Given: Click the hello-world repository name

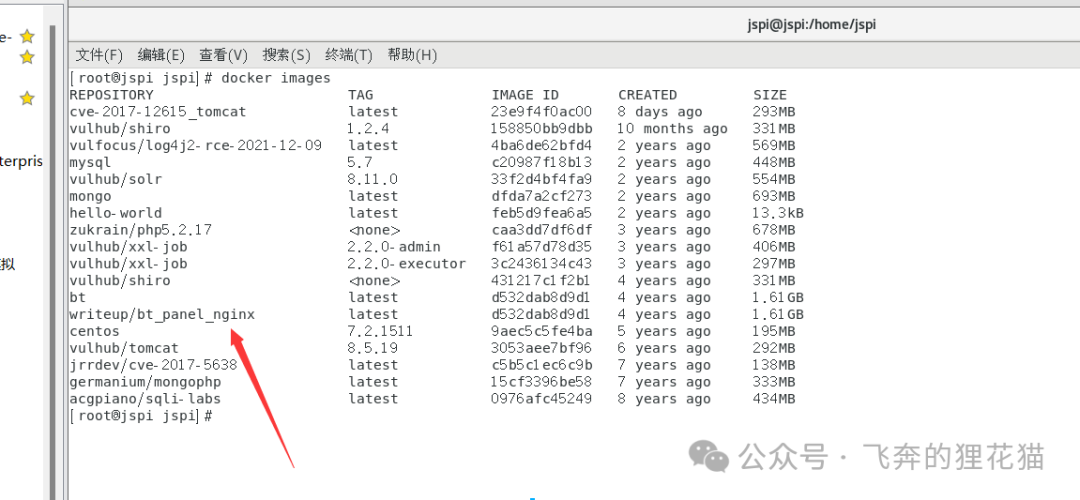Looking at the screenshot, I should click(116, 213).
